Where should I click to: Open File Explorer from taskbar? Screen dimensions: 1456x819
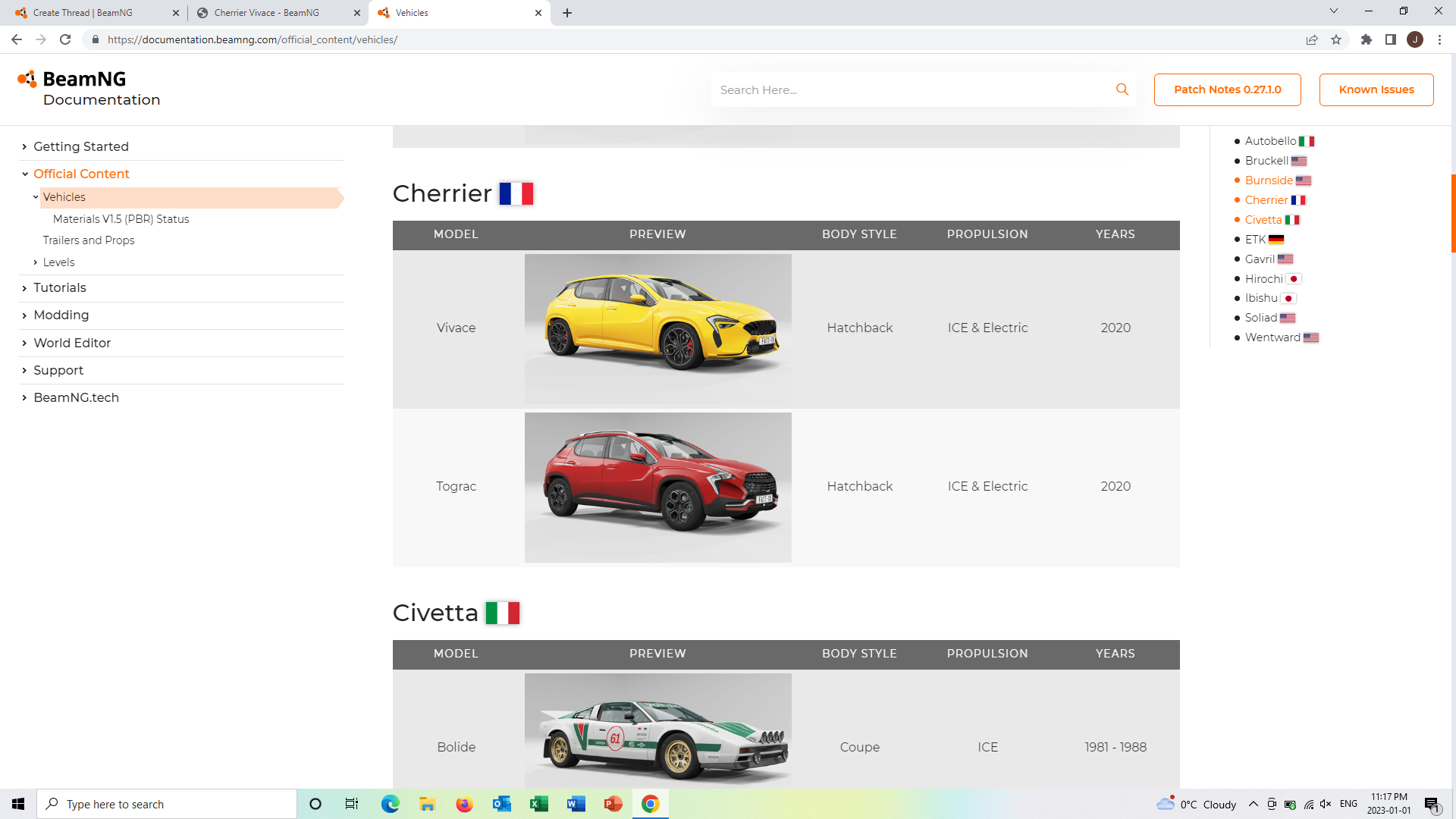[427, 804]
